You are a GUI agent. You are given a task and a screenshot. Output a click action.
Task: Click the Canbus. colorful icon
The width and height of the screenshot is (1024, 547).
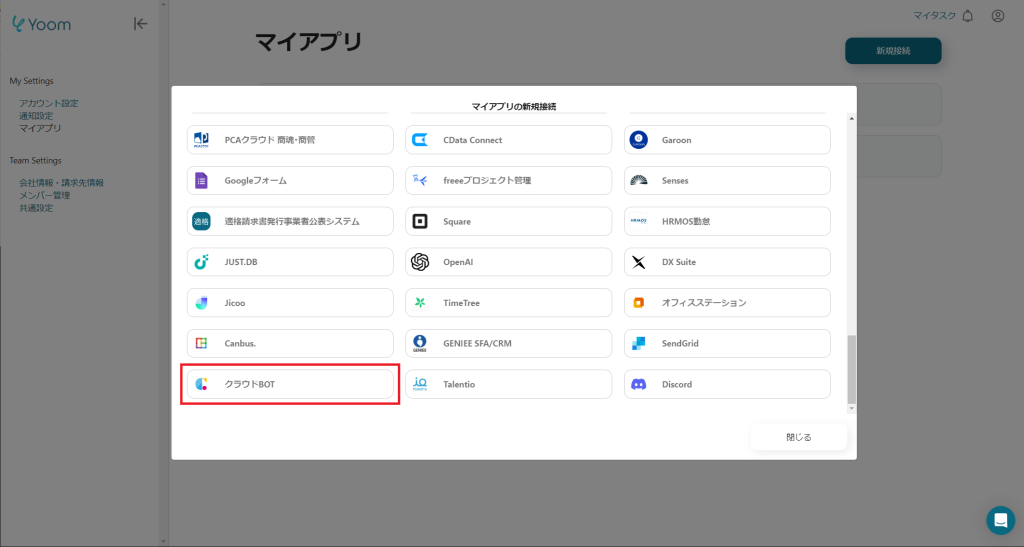point(201,343)
